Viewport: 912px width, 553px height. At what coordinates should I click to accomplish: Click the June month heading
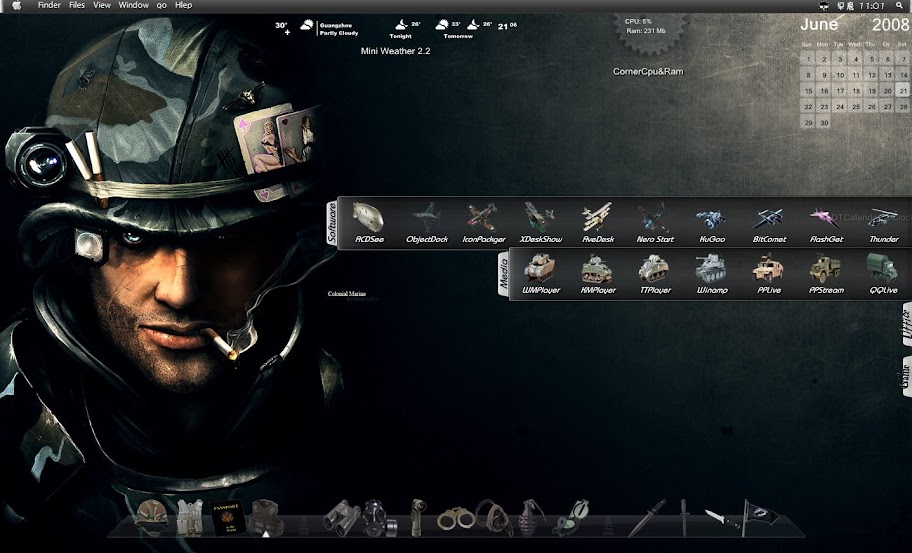pyautogui.click(x=819, y=24)
